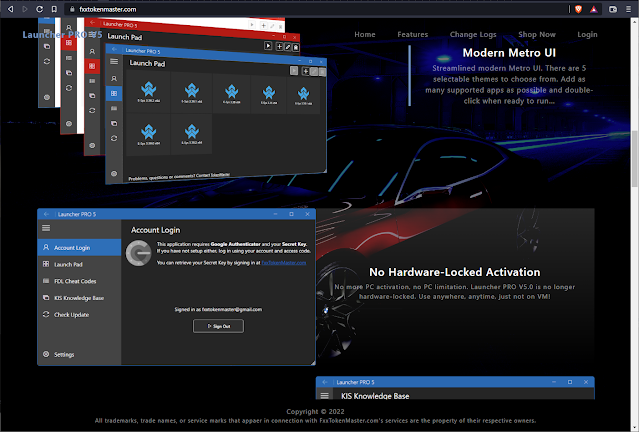Viewport: 639px width, 432px height.
Task: Click 'KIS Knowledge Base' window heading
Action: click(x=375, y=396)
